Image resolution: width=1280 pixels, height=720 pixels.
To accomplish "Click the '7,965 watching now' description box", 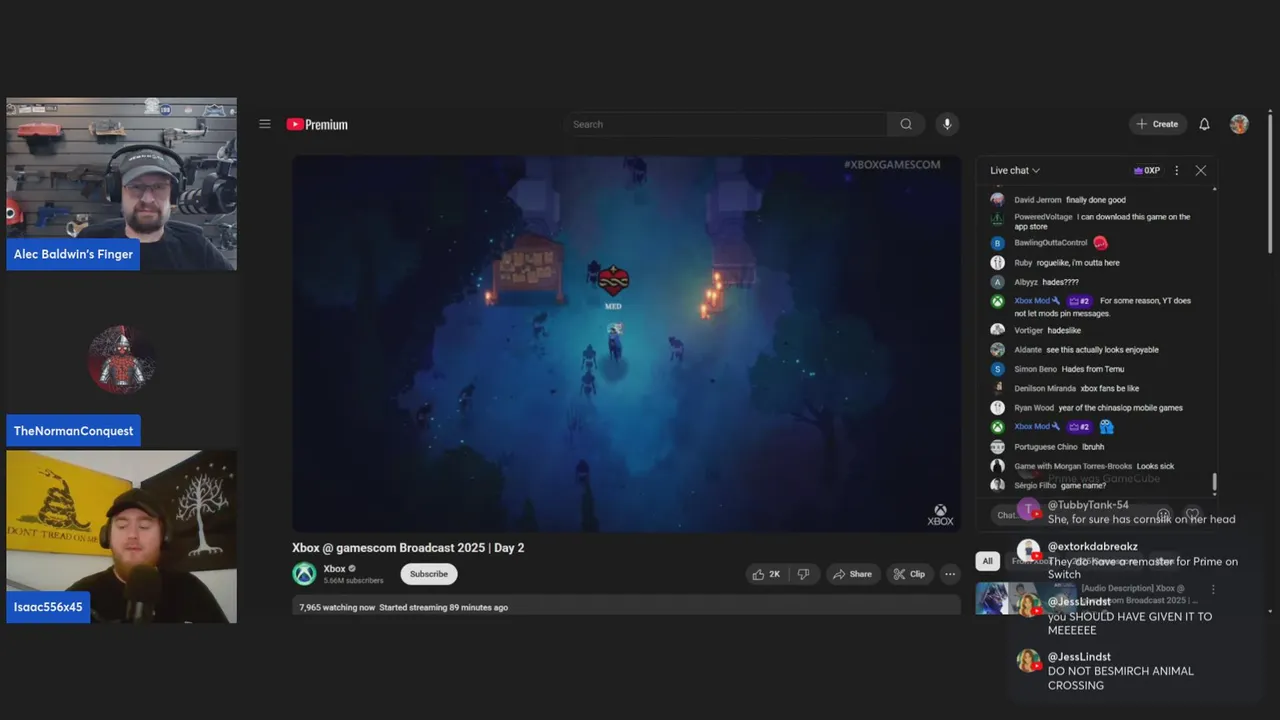I will (x=626, y=607).
